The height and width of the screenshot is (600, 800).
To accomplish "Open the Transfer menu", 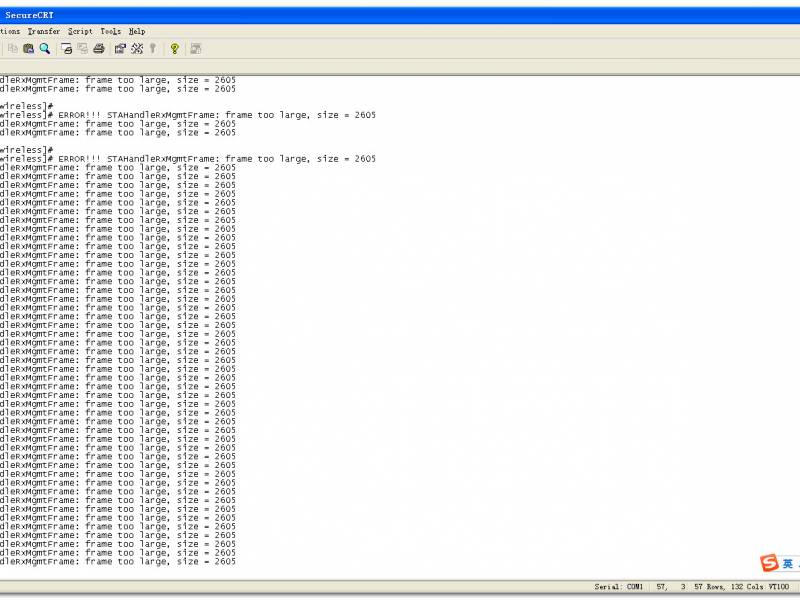I will (x=43, y=31).
